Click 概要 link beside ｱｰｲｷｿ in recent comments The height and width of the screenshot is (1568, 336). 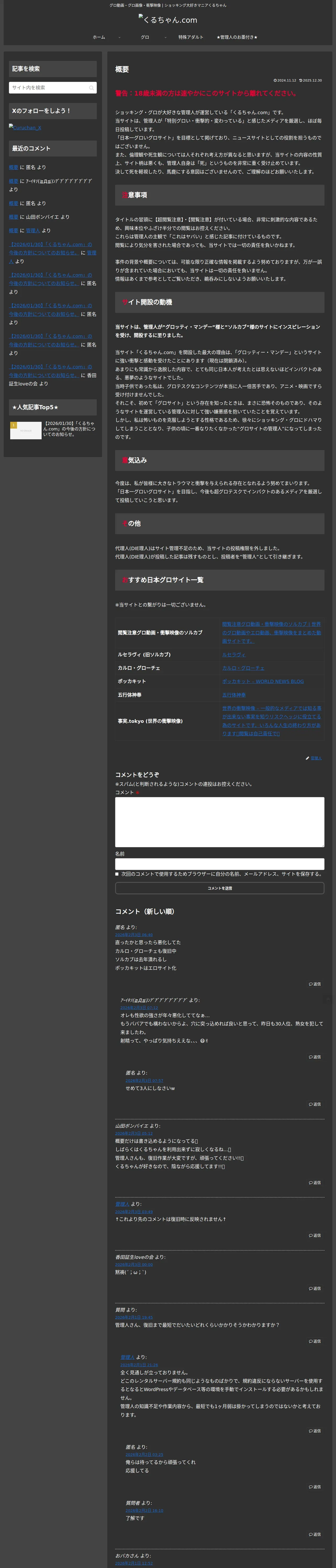[13, 181]
